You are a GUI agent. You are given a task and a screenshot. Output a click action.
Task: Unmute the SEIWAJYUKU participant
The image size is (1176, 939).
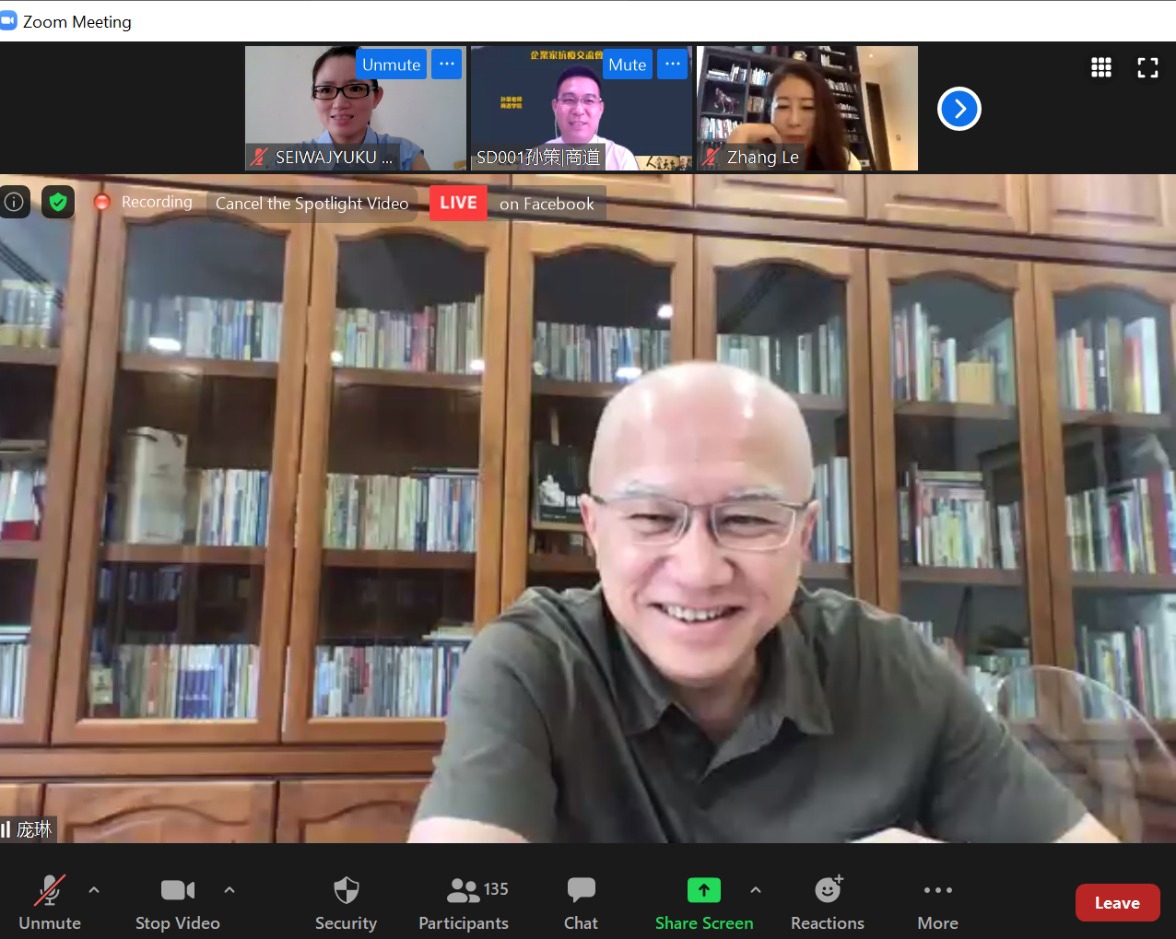[x=391, y=64]
